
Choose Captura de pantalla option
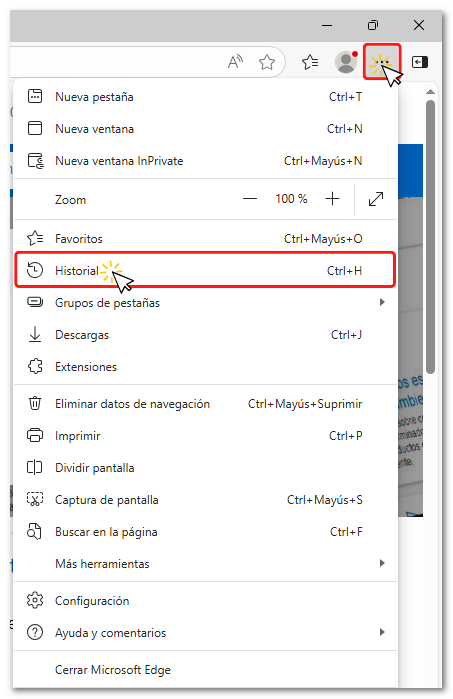click(x=205, y=500)
